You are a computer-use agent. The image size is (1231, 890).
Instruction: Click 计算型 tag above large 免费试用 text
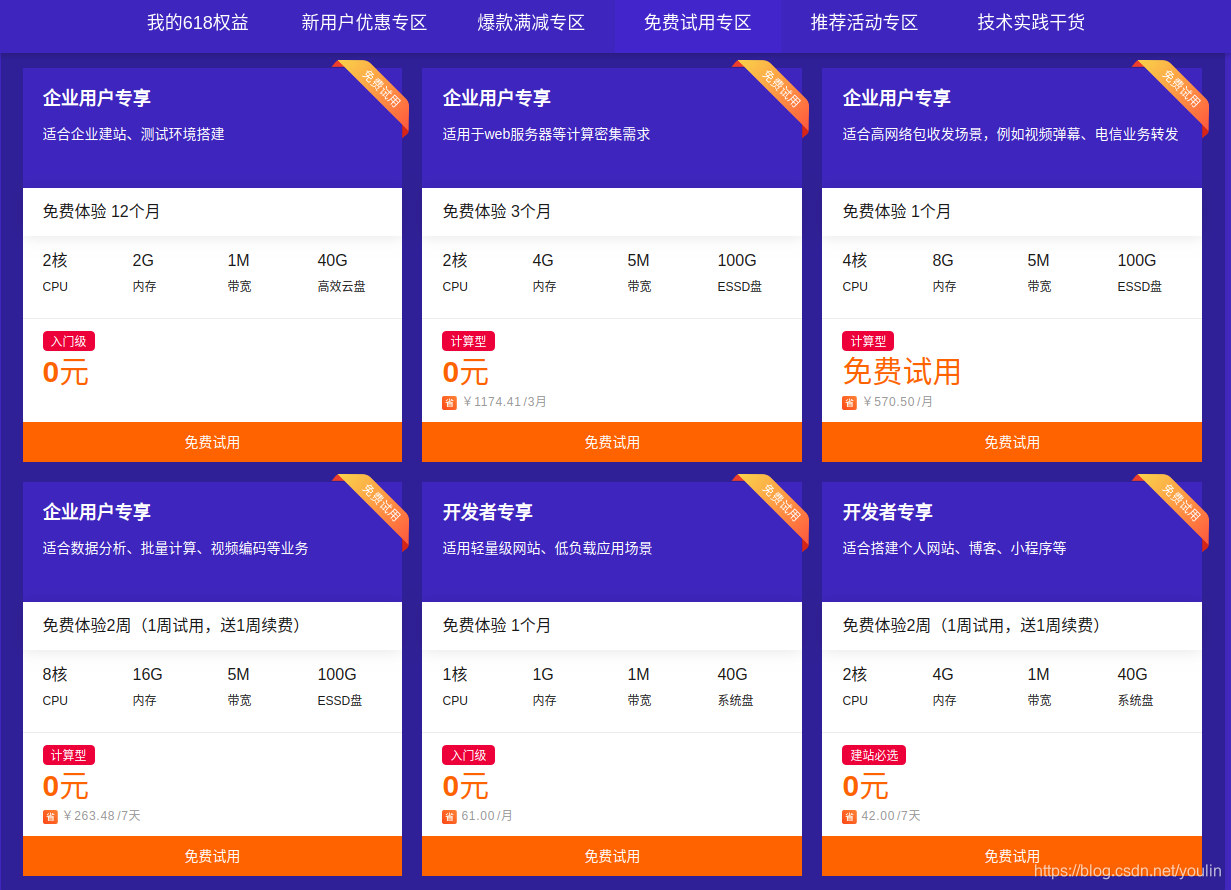tap(869, 341)
